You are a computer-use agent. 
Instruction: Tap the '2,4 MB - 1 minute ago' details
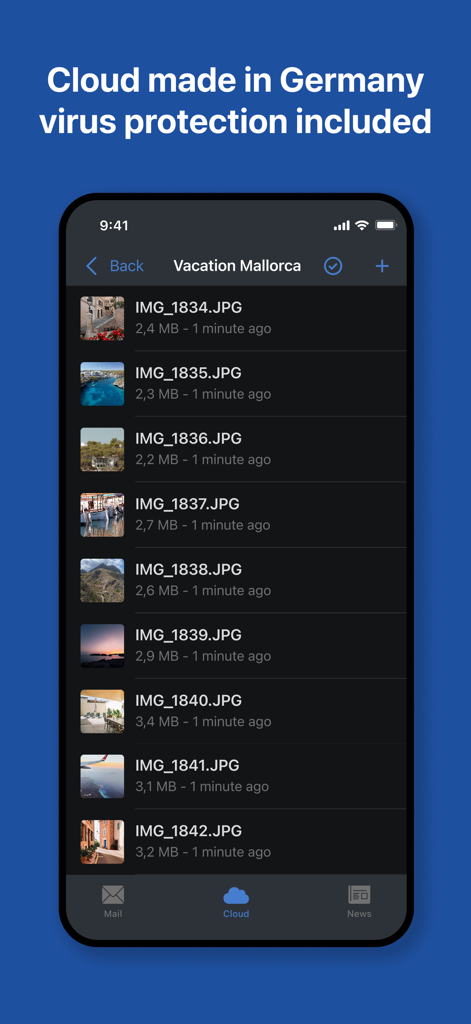203,328
